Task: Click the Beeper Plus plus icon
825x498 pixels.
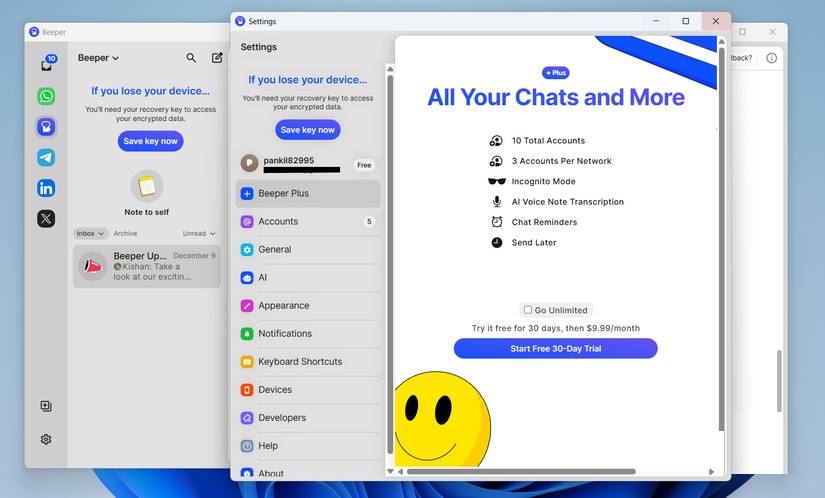Action: pos(247,194)
